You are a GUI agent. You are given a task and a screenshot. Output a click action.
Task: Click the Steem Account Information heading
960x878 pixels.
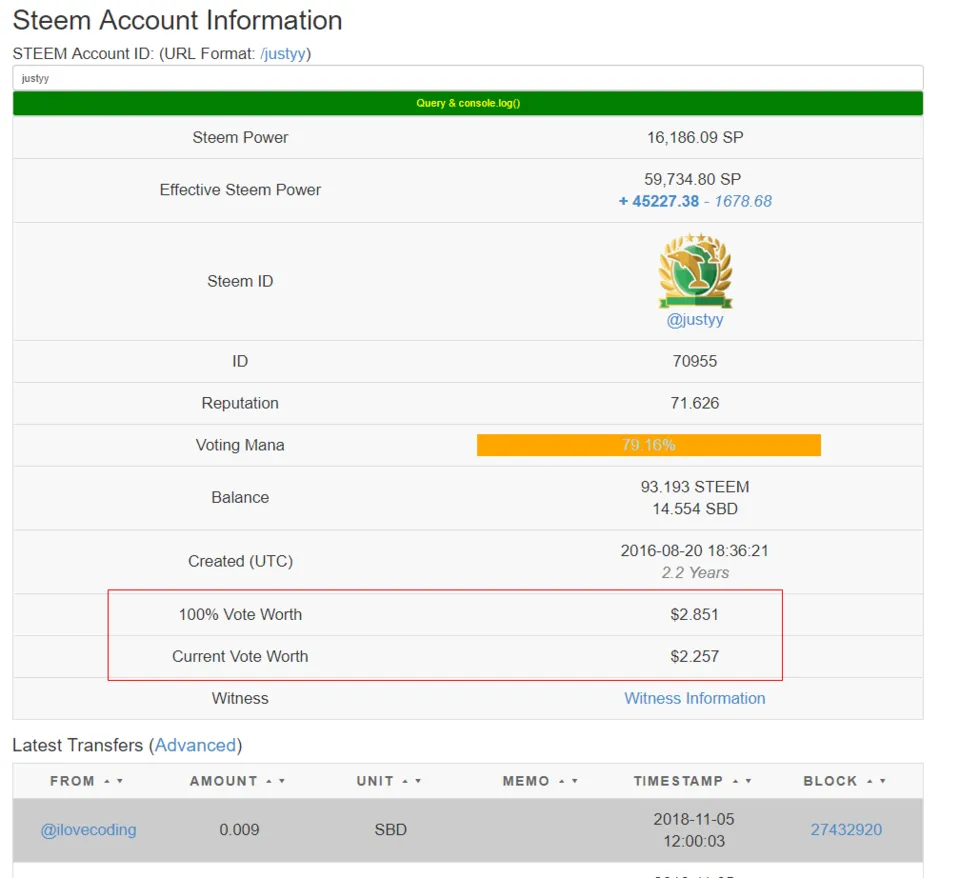[178, 20]
